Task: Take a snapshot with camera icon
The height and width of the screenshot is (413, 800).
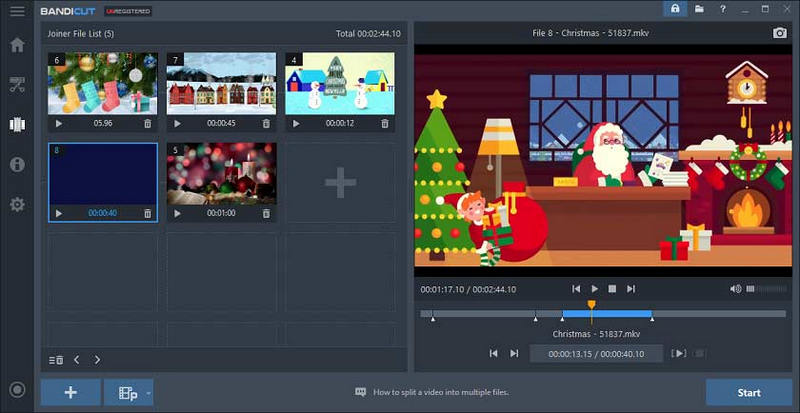Action: [x=779, y=33]
